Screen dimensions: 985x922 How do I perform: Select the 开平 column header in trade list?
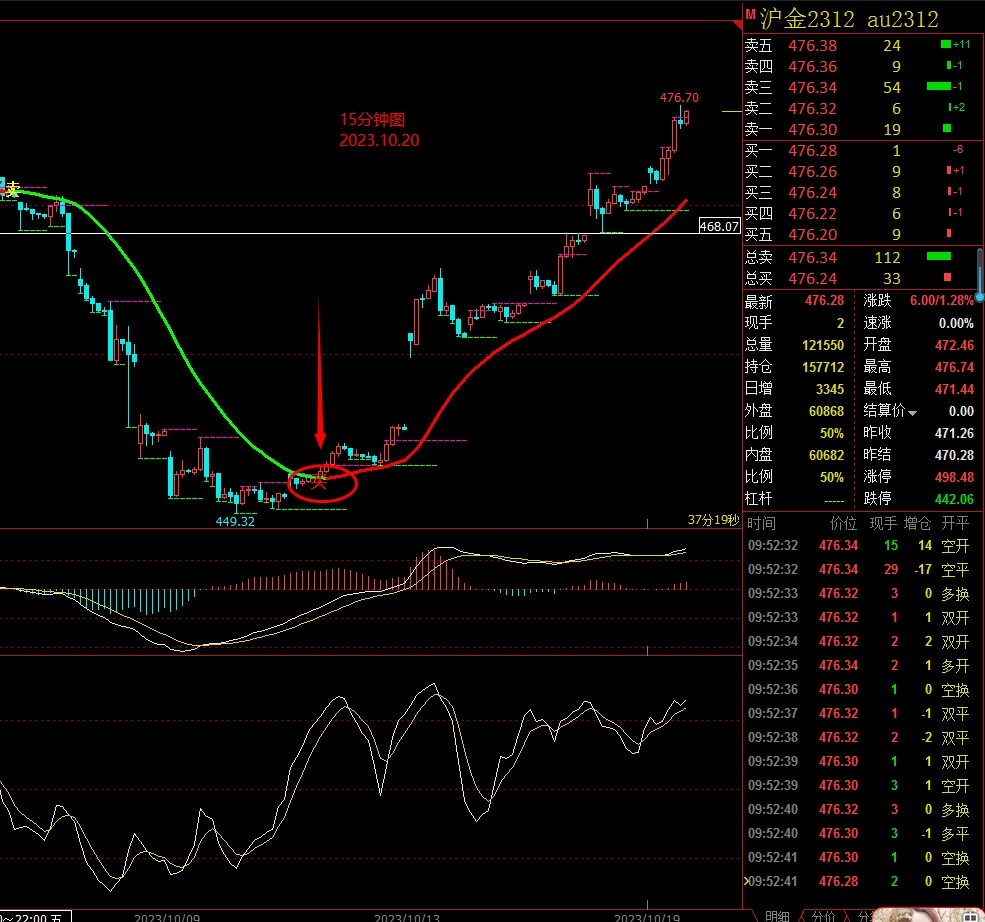coord(955,523)
